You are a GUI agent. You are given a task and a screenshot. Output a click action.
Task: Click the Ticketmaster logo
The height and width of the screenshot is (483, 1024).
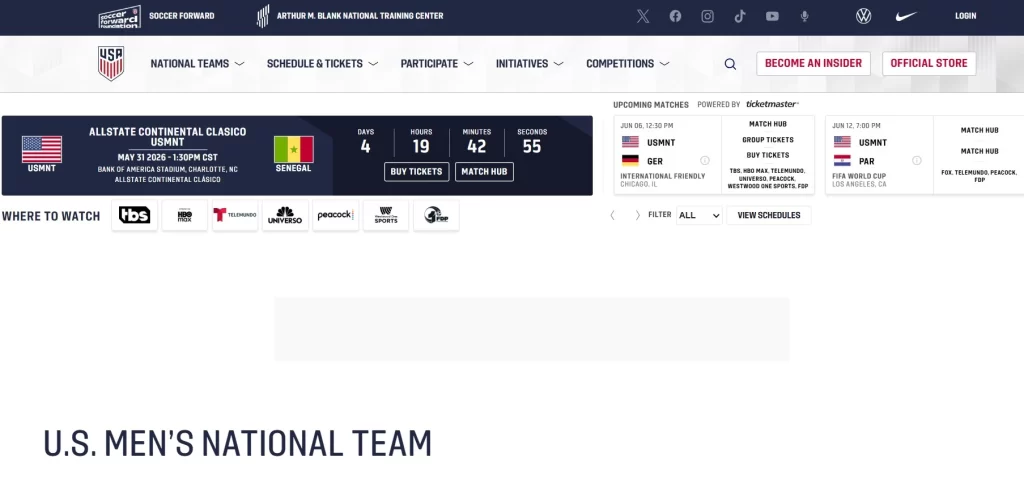[x=772, y=104]
